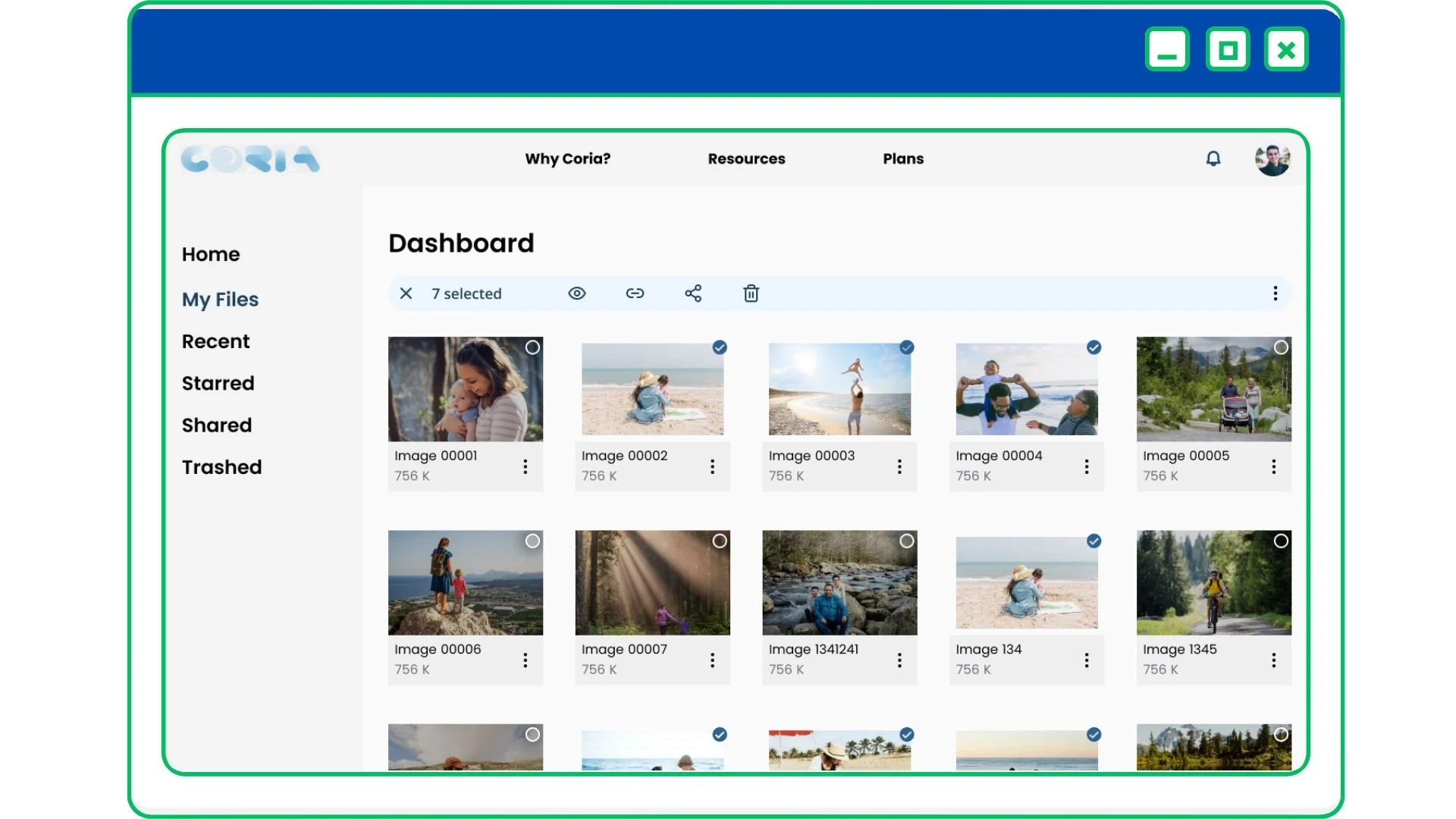Image resolution: width=1456 pixels, height=819 pixels.
Task: Open the Trashed section in sidebar
Action: (x=221, y=467)
